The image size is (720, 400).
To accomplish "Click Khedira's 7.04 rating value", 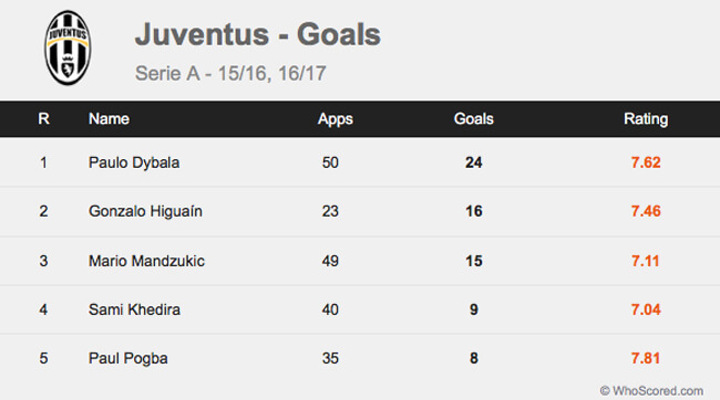I will (x=646, y=310).
